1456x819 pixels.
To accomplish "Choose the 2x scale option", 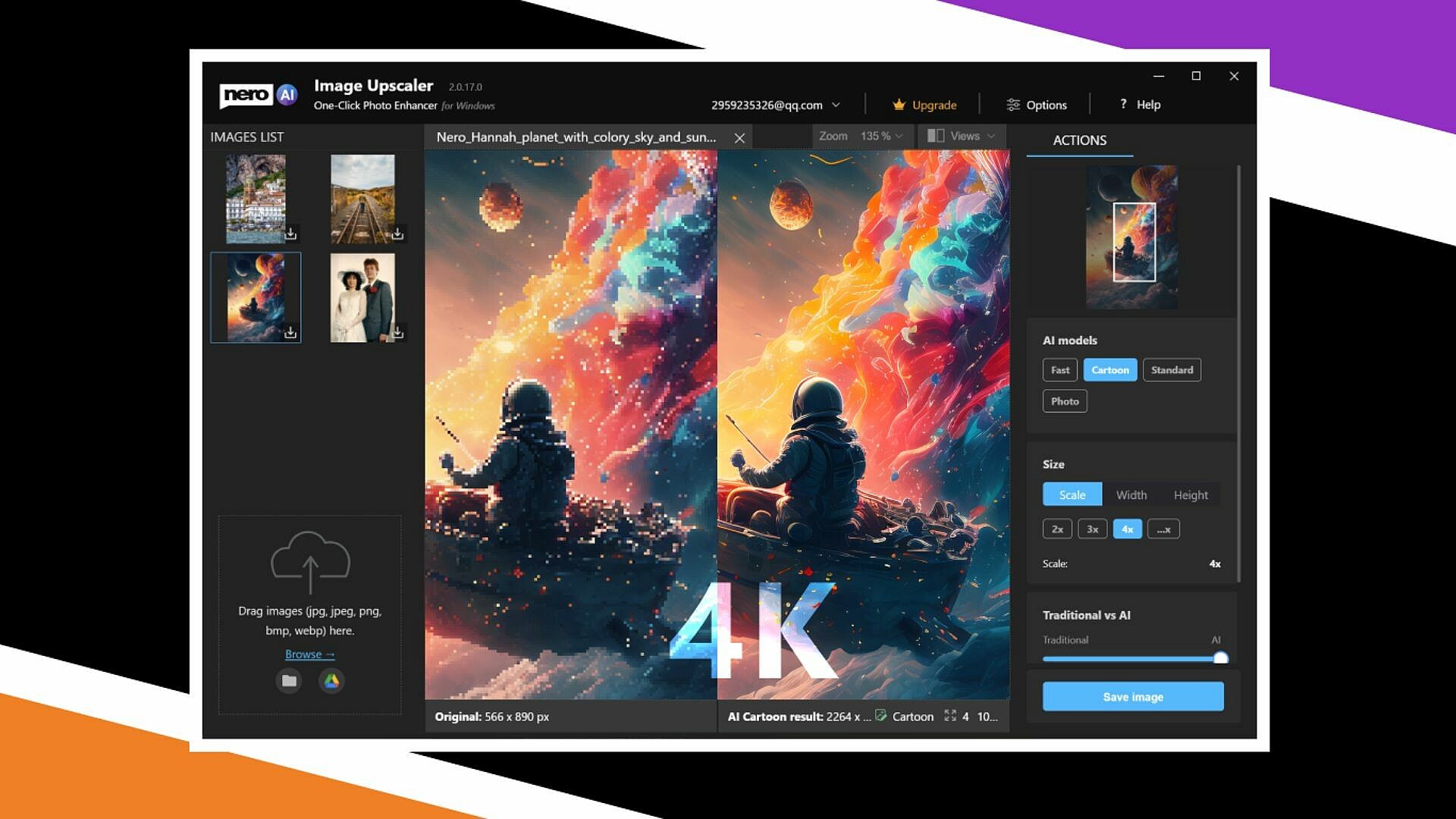I will pos(1057,529).
